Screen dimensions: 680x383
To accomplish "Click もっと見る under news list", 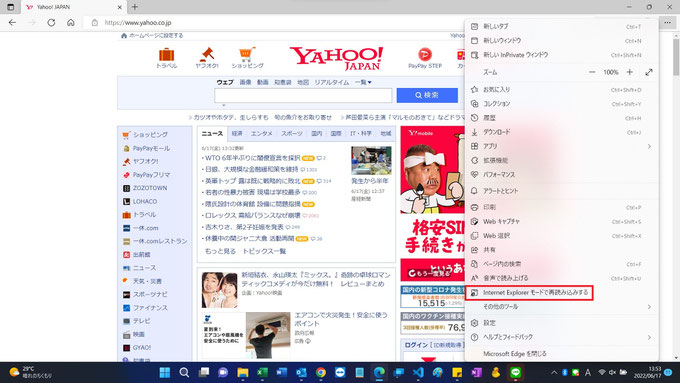I will 220,252.
